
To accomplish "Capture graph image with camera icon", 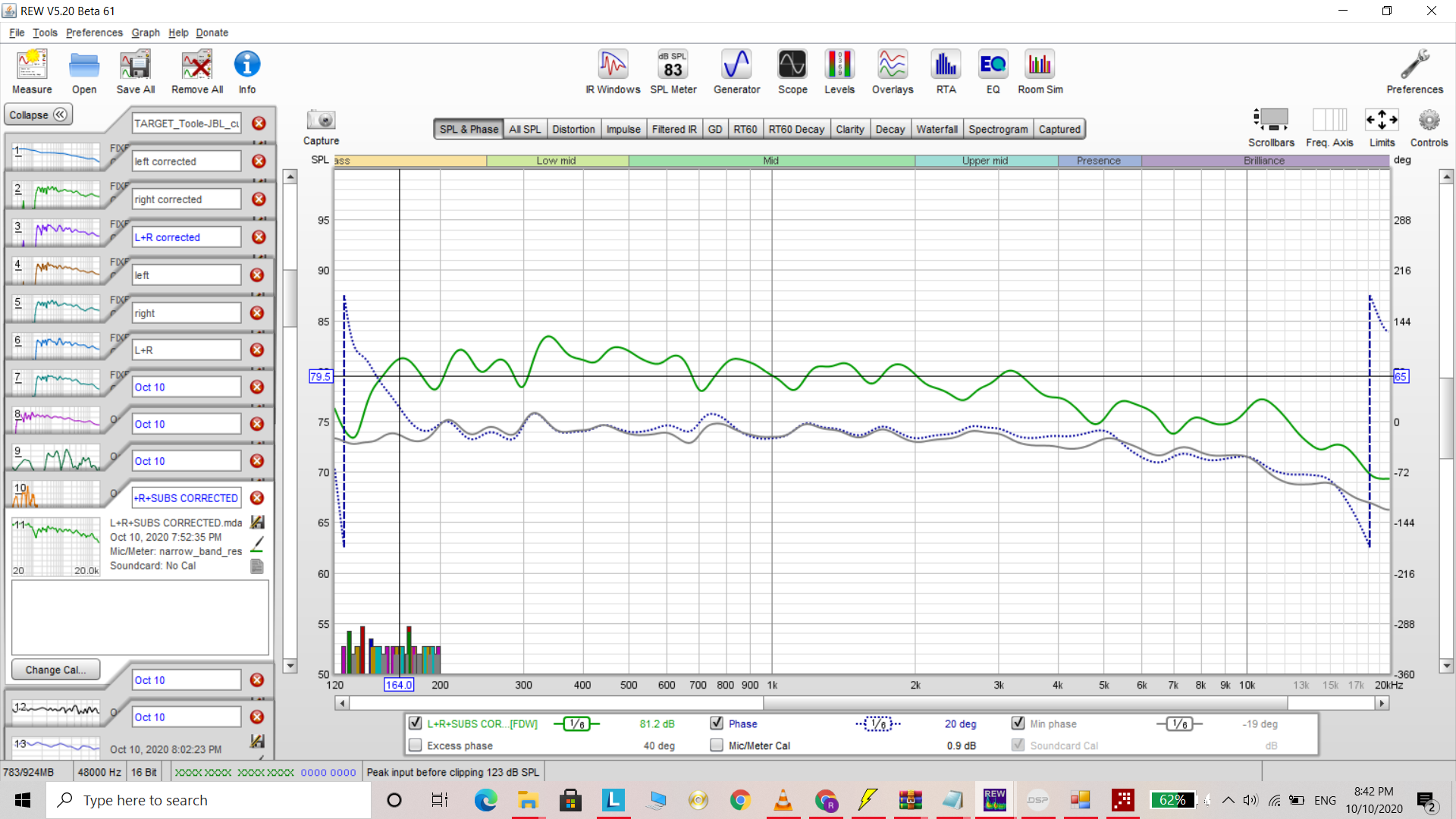I will pyautogui.click(x=322, y=120).
